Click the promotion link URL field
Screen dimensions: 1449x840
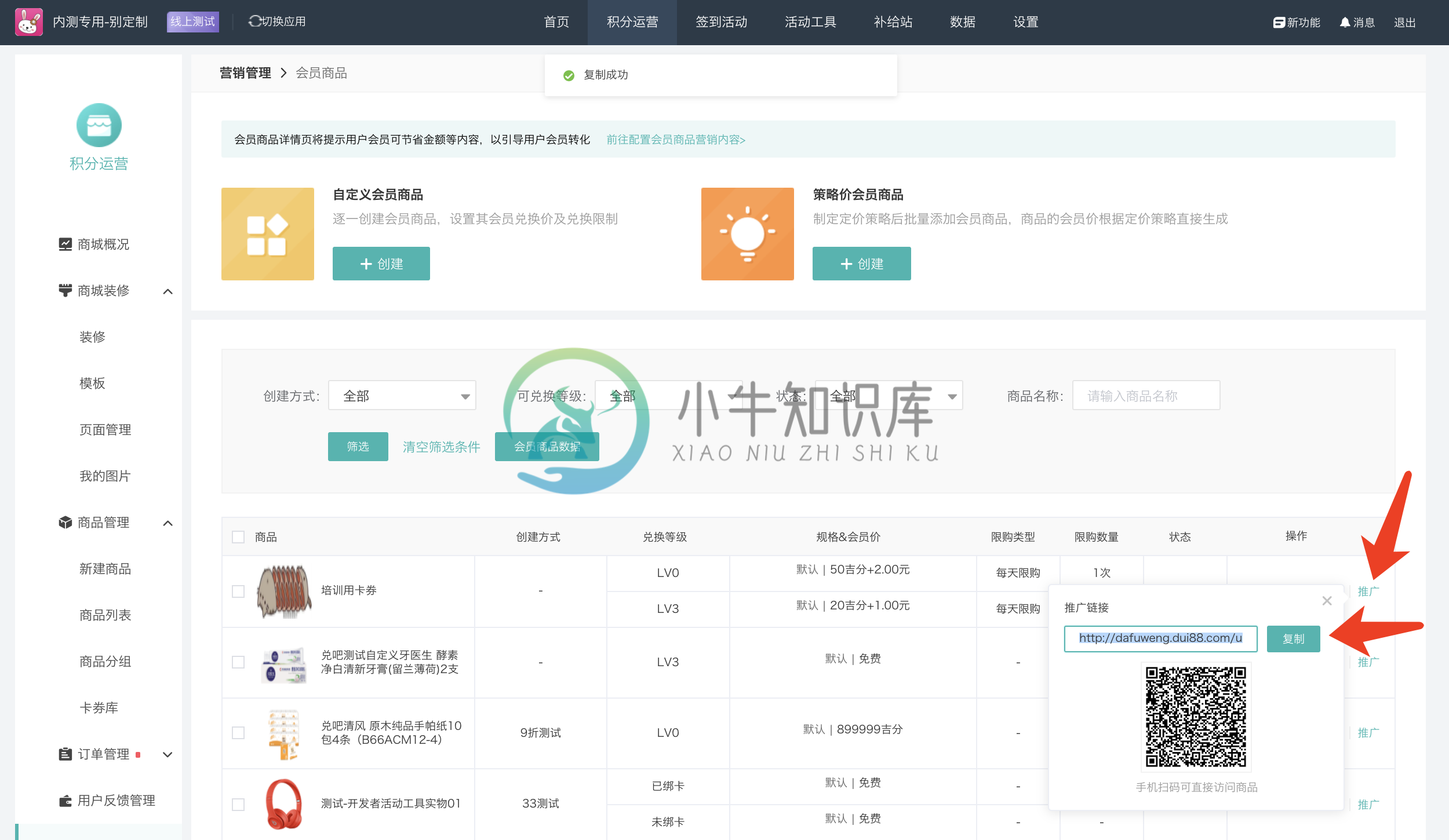[1161, 638]
